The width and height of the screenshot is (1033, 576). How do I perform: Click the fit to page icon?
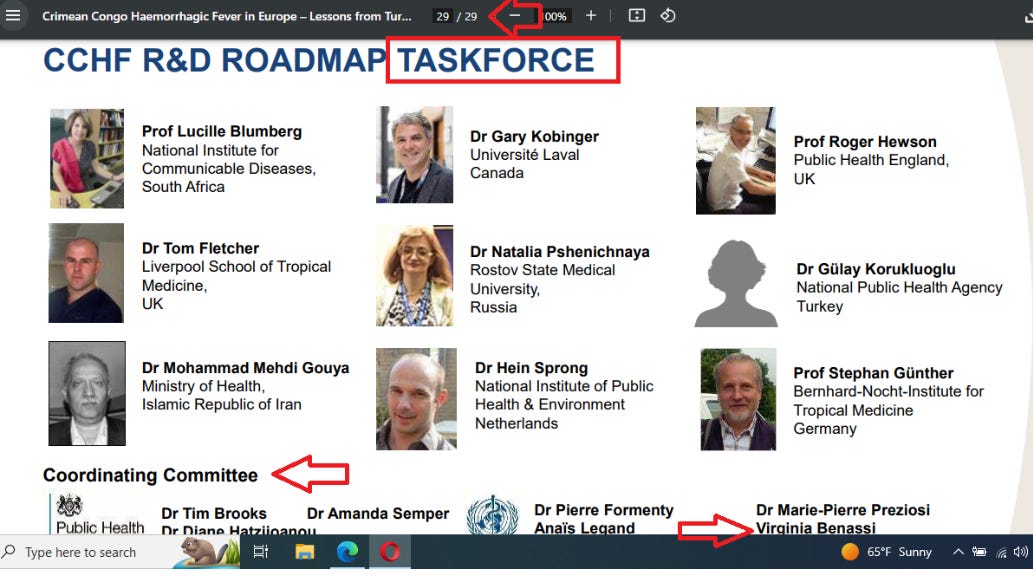click(636, 15)
